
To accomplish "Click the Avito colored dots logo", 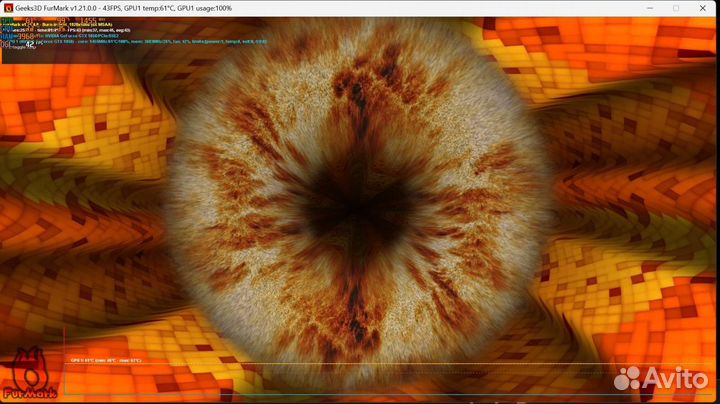I will coord(629,378).
